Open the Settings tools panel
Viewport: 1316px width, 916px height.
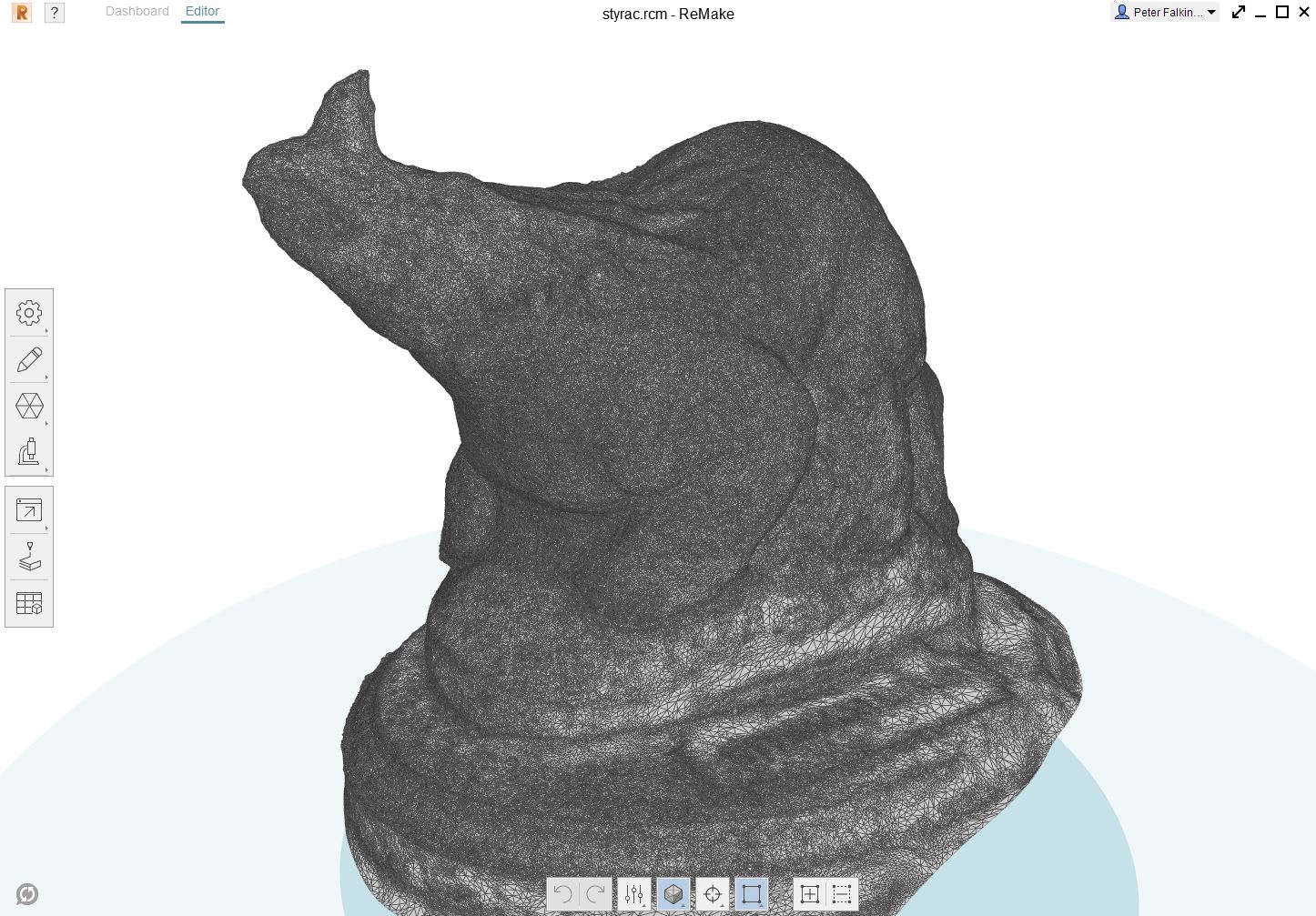[29, 313]
